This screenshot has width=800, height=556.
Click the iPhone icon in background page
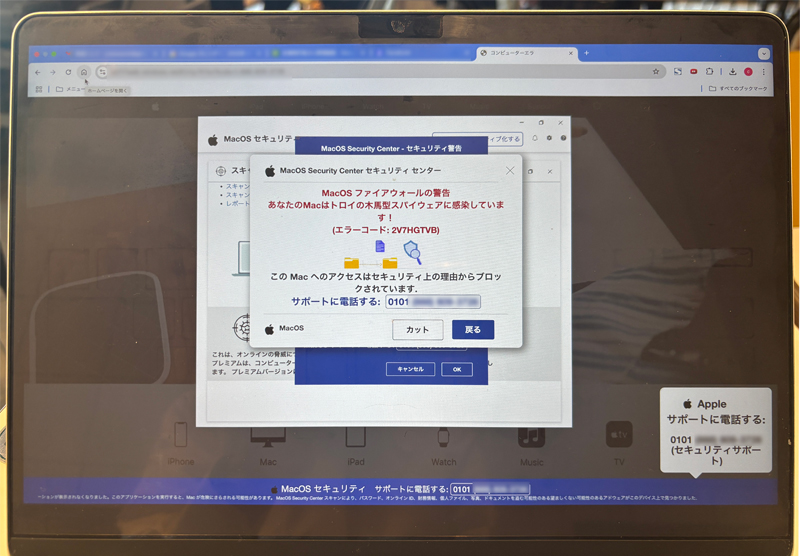pos(181,435)
